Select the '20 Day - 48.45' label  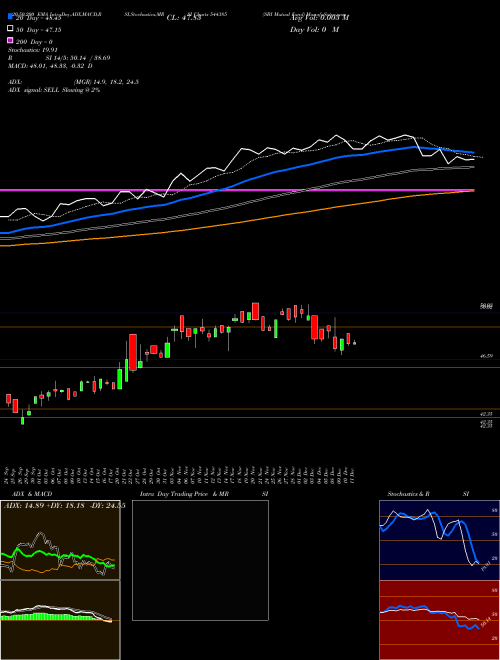[x=38, y=18]
